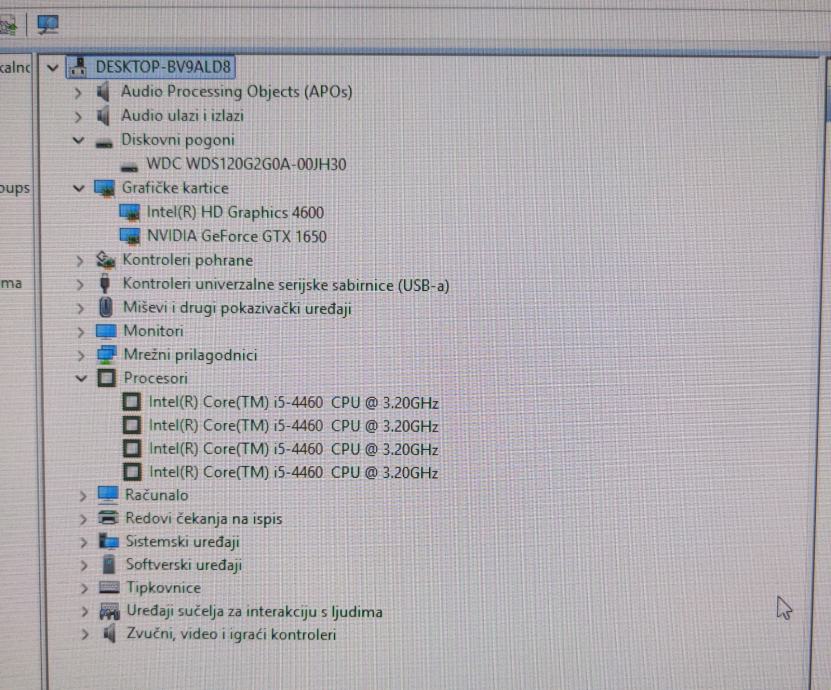Click the storage controller icon for Kontroleri pohrane
Viewport: 831px width, 690px height.
(x=105, y=260)
